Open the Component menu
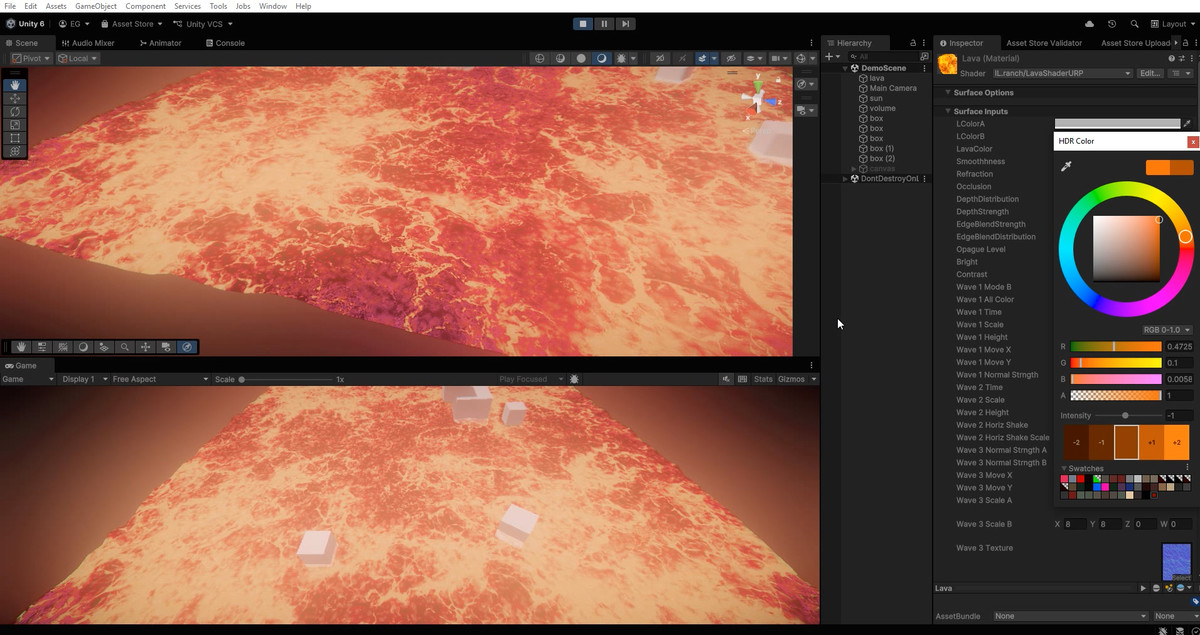Image resolution: width=1200 pixels, height=635 pixels. tap(145, 6)
